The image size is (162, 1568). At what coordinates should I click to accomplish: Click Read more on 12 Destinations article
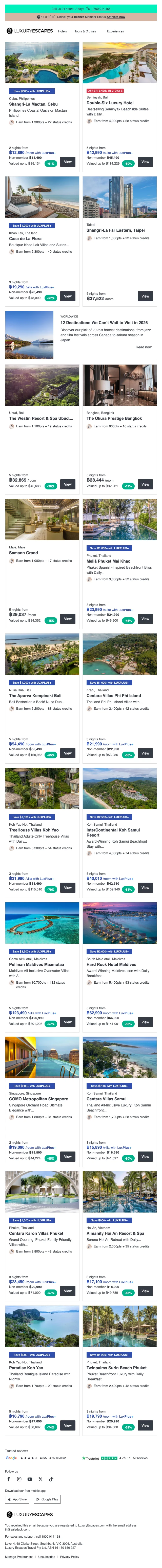(x=143, y=347)
